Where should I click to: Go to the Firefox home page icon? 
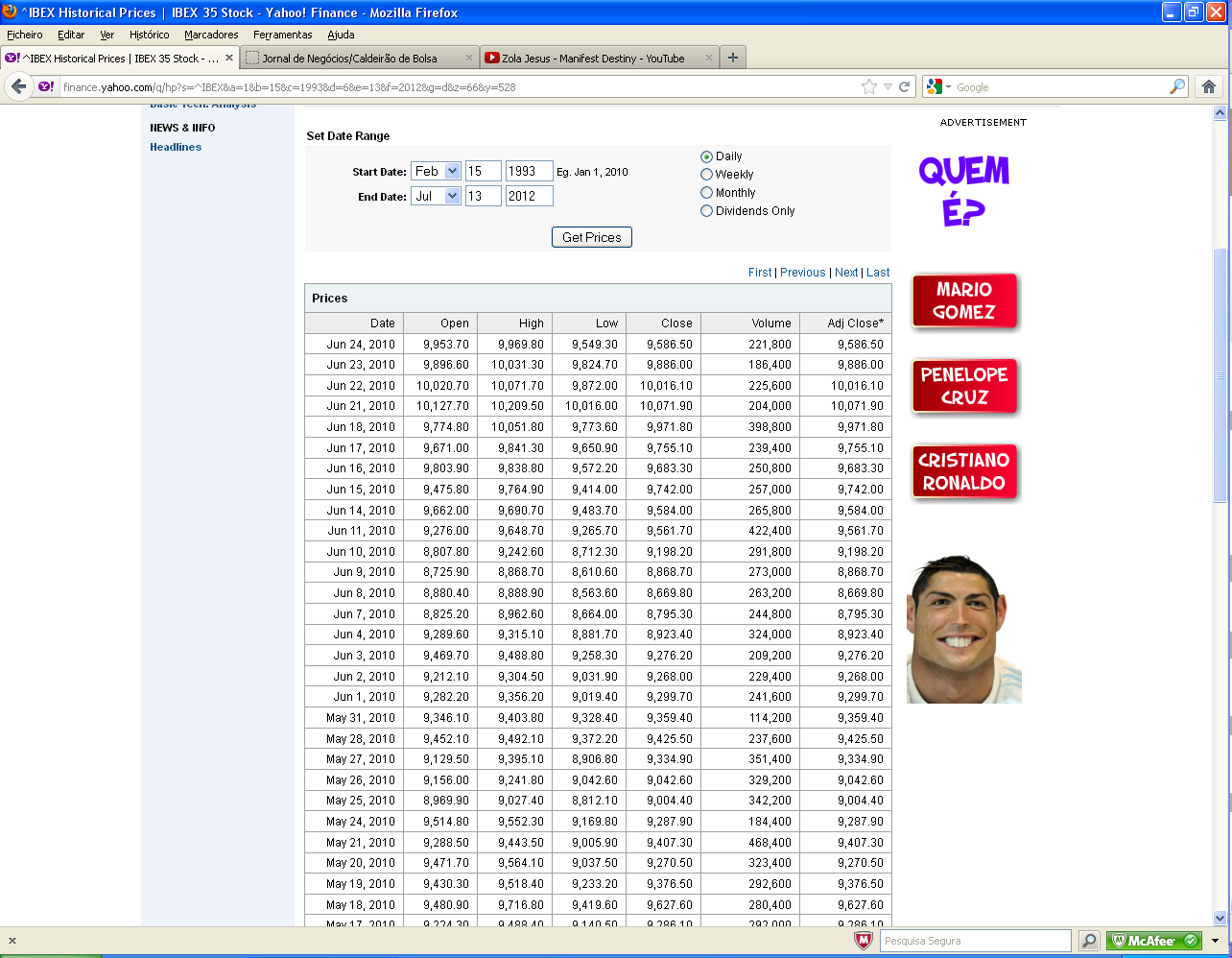[x=1209, y=86]
